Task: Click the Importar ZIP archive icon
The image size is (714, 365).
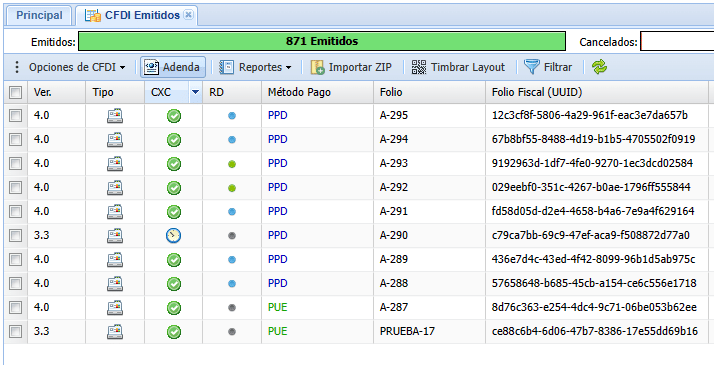Action: tap(317, 67)
